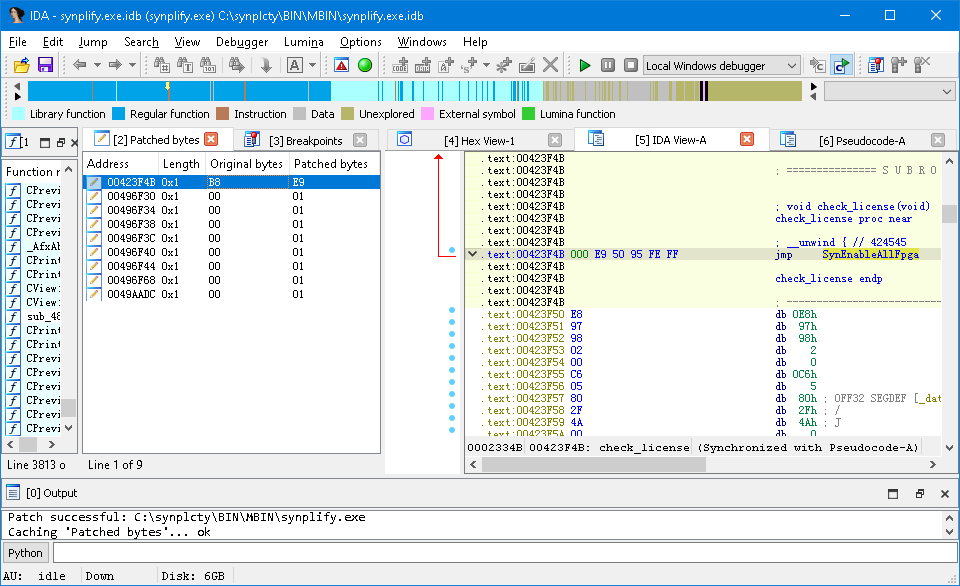
Task: Open the Debugger menu
Action: click(242, 42)
